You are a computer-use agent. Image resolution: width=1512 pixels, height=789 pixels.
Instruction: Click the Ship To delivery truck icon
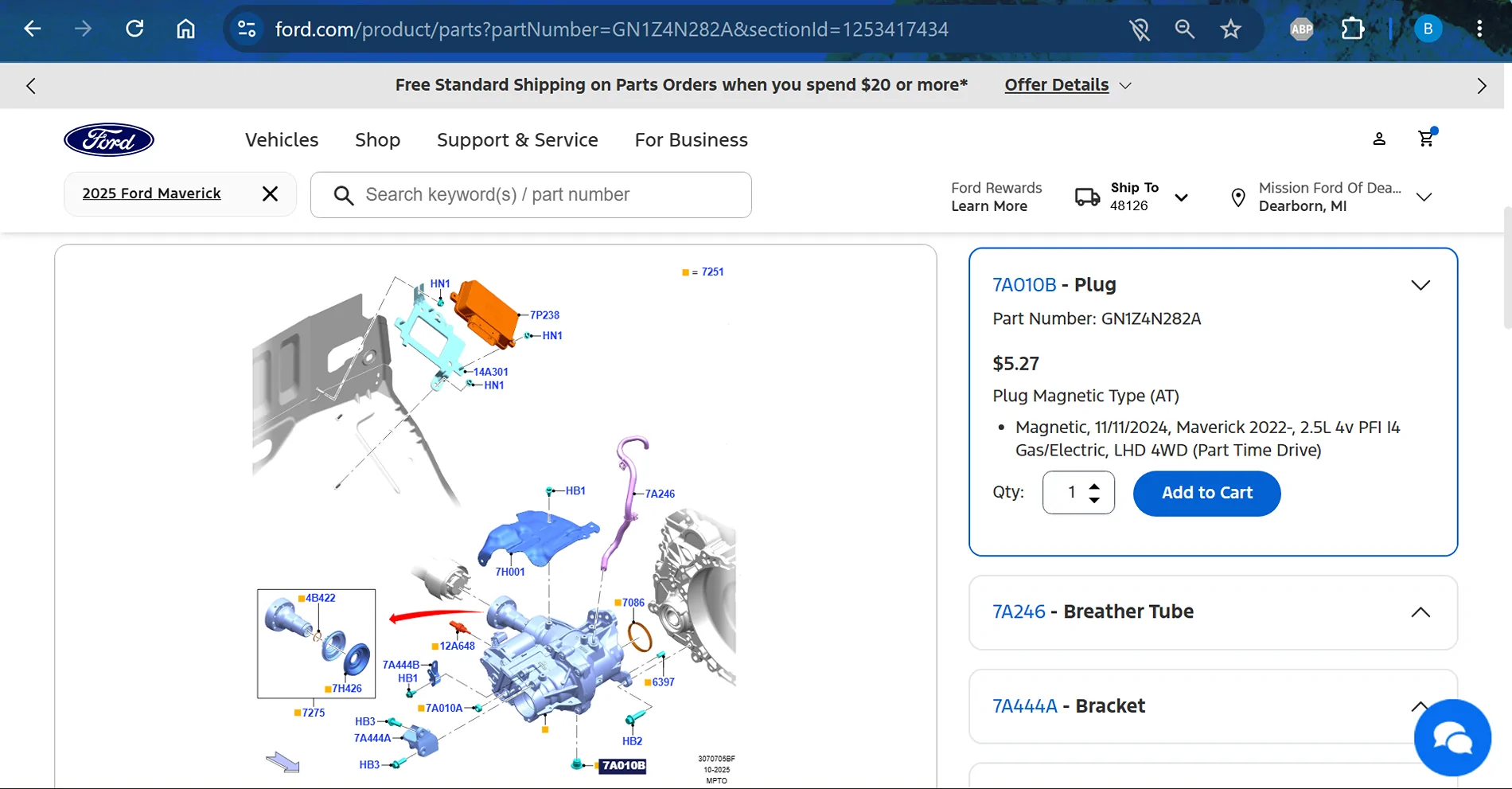pyautogui.click(x=1087, y=197)
